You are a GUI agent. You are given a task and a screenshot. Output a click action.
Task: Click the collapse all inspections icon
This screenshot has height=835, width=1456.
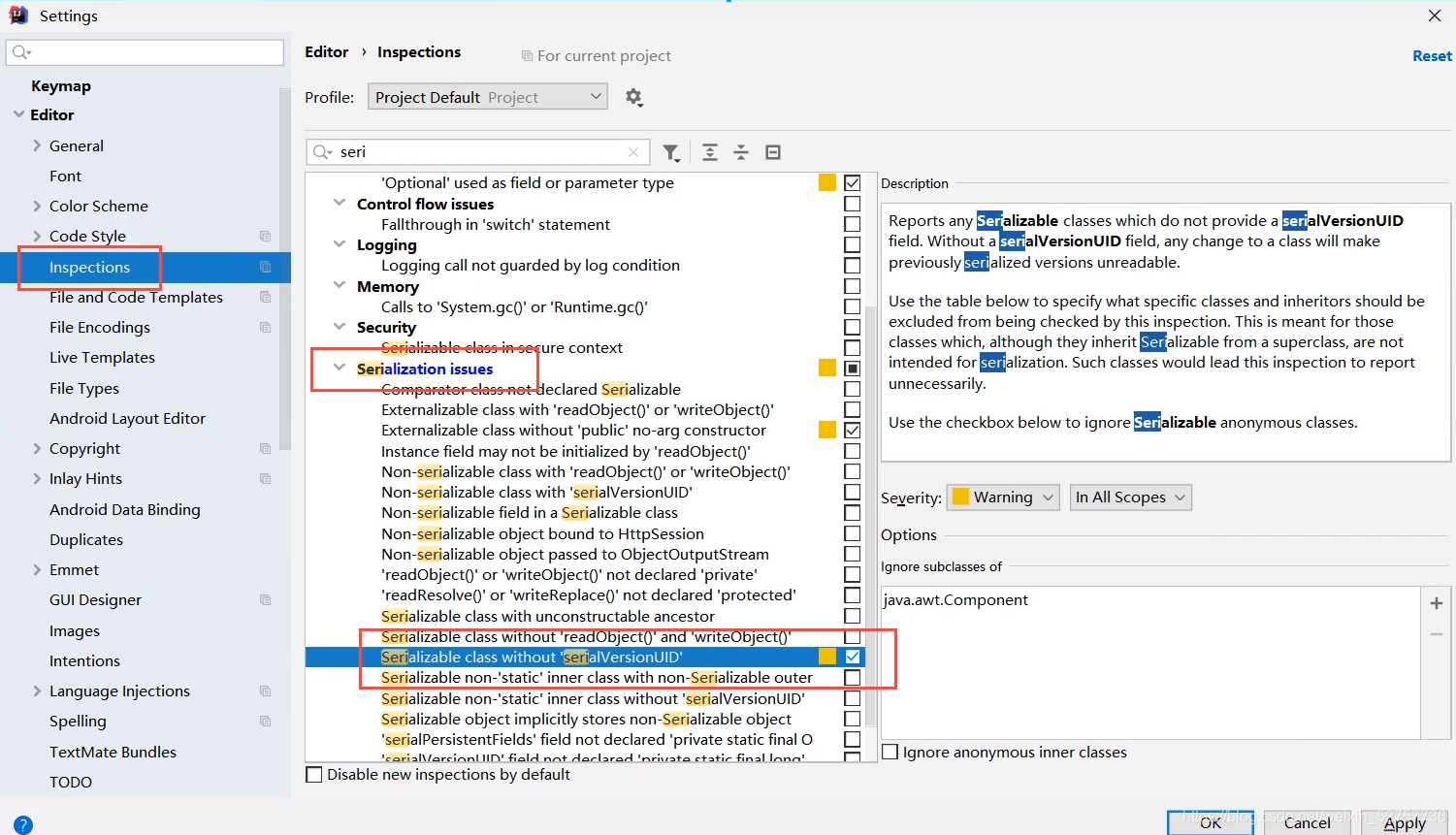[x=741, y=152]
